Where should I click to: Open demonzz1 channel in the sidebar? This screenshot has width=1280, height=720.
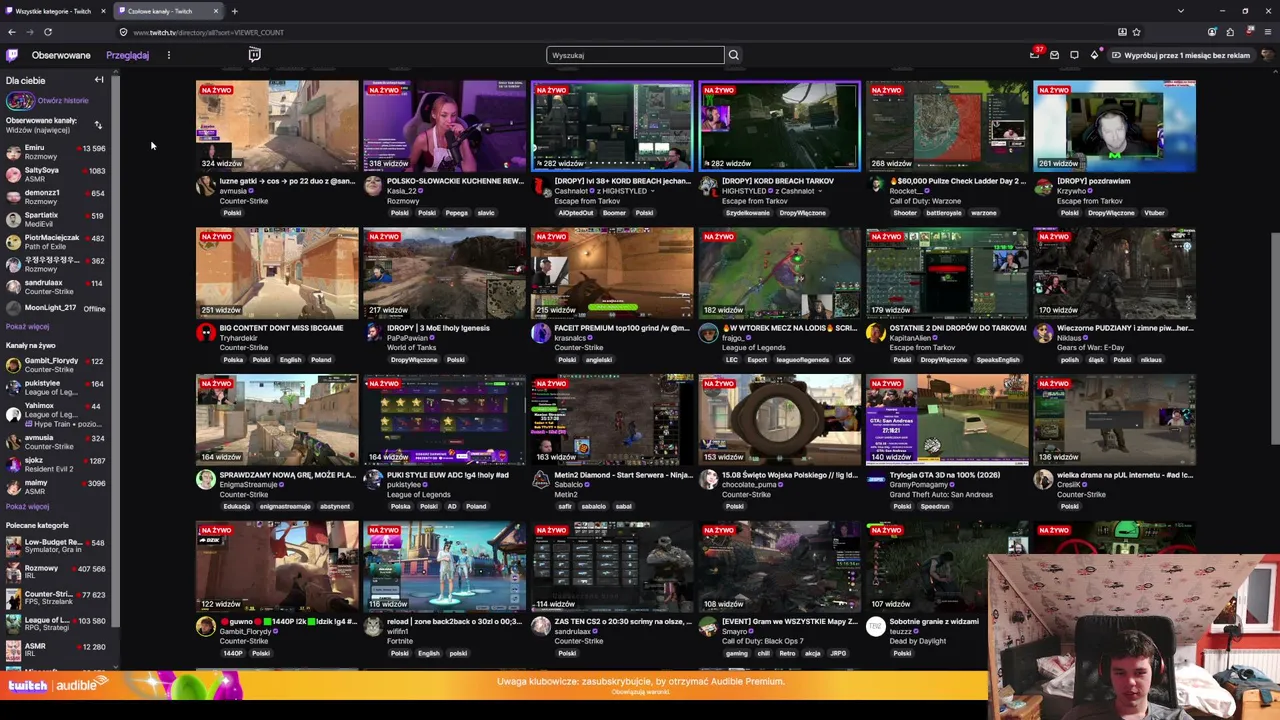coord(56,197)
